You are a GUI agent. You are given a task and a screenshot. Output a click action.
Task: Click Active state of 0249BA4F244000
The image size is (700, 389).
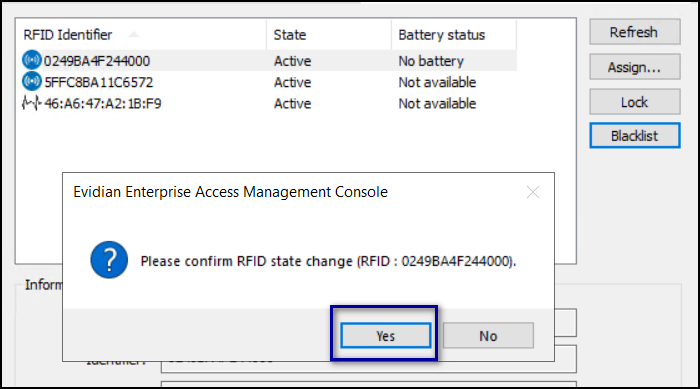pyautogui.click(x=292, y=61)
